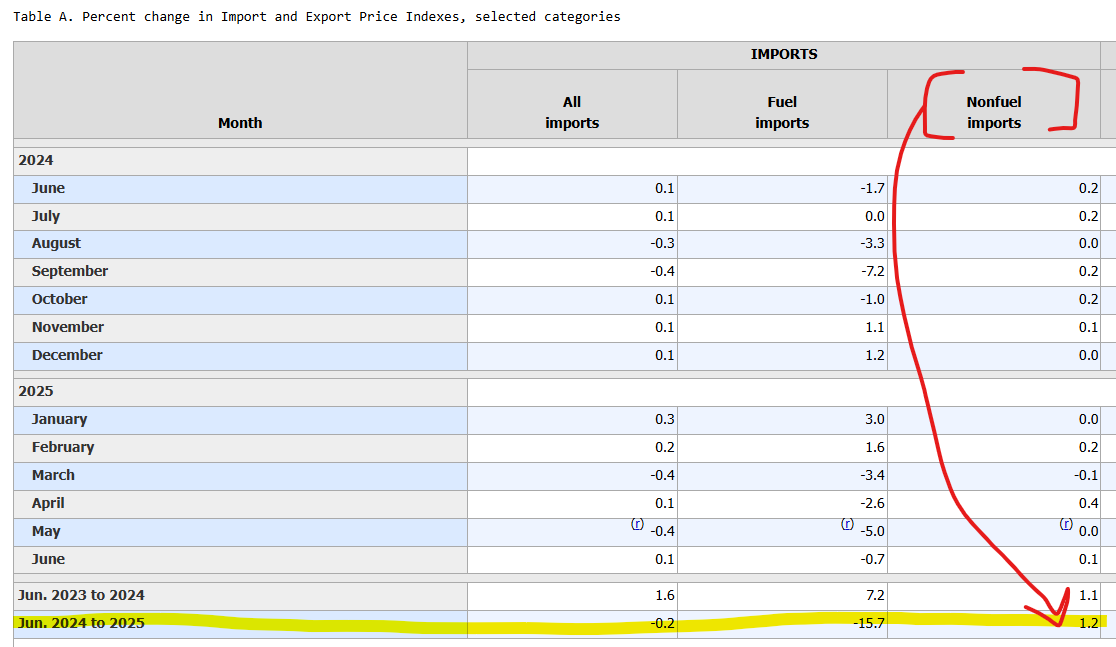Click the (r) footnote marker in May All imports cell
Viewport: 1116px width, 647px height.
point(637,524)
